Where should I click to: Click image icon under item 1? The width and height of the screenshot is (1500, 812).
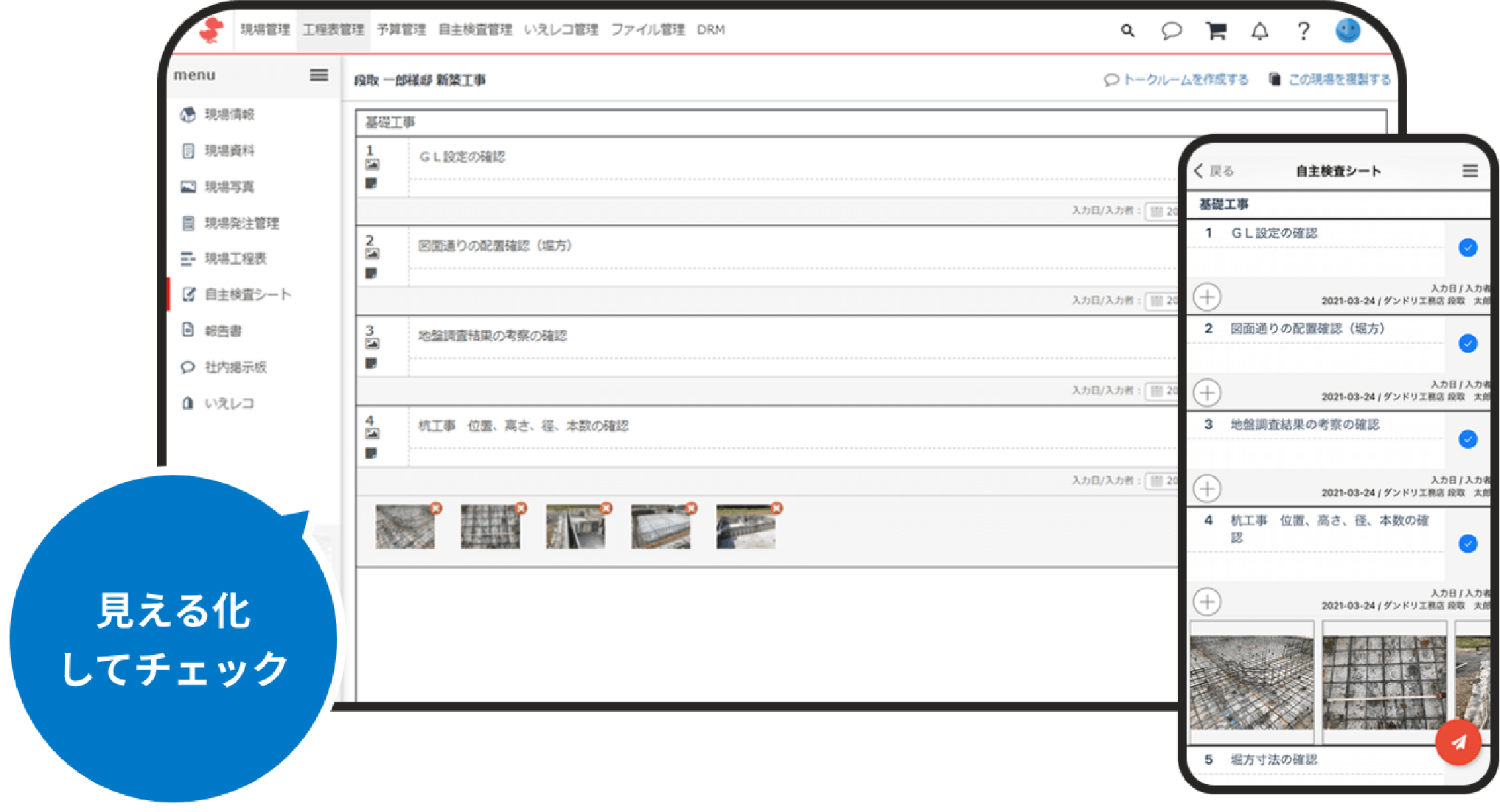[x=372, y=165]
